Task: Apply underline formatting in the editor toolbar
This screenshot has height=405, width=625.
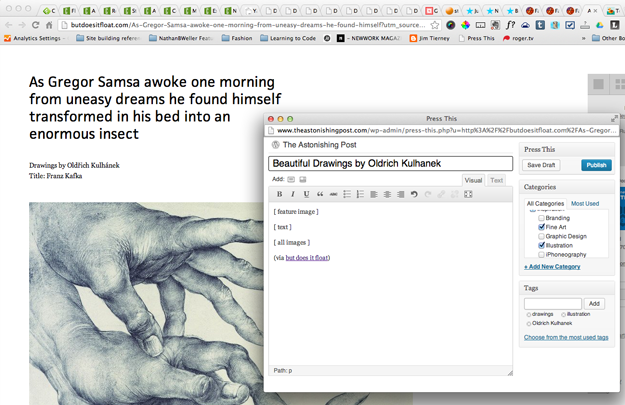Action: click(x=306, y=194)
